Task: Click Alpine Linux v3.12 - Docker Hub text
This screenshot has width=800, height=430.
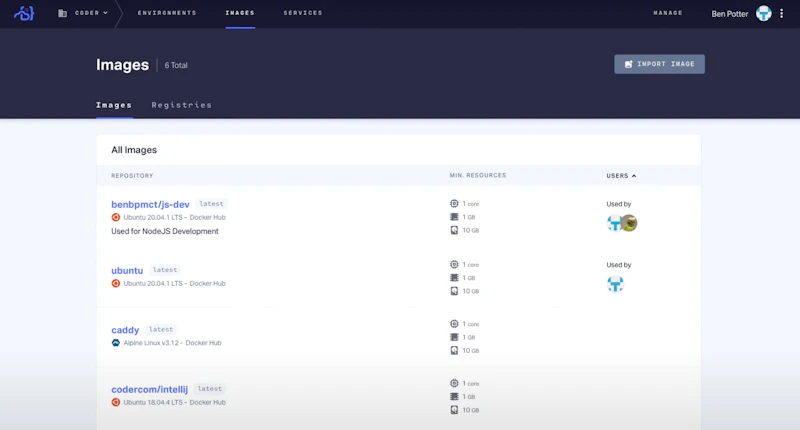Action: coord(172,343)
